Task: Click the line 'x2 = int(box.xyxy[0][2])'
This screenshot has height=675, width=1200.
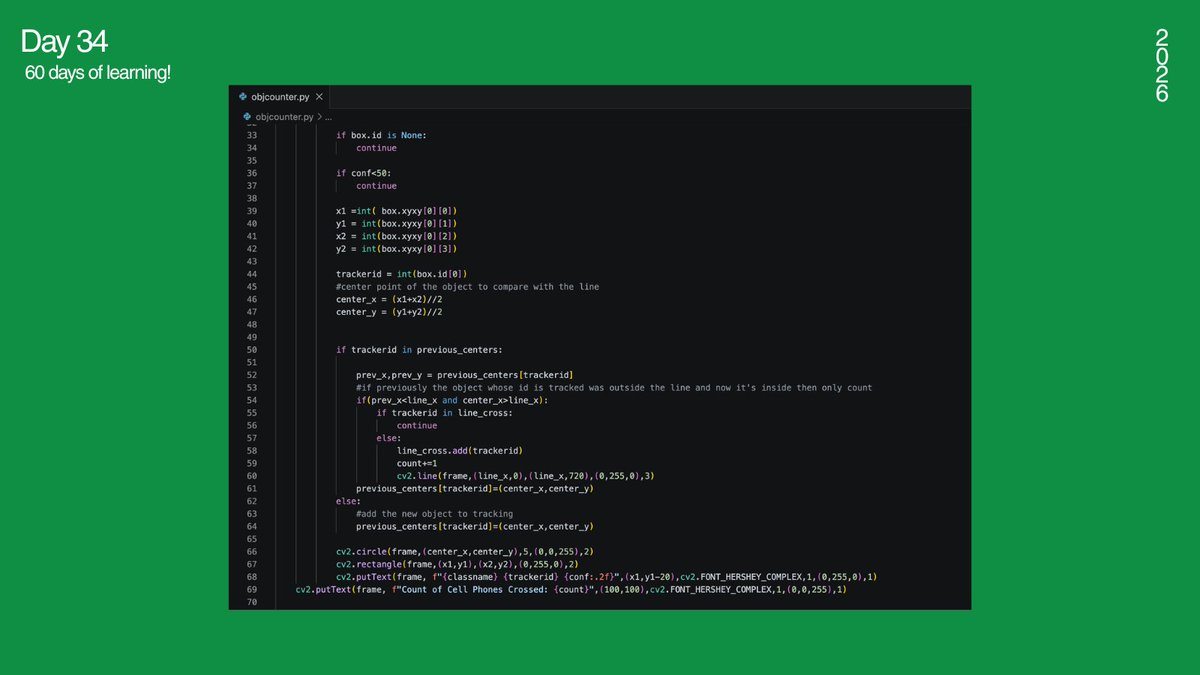Action: (x=396, y=236)
